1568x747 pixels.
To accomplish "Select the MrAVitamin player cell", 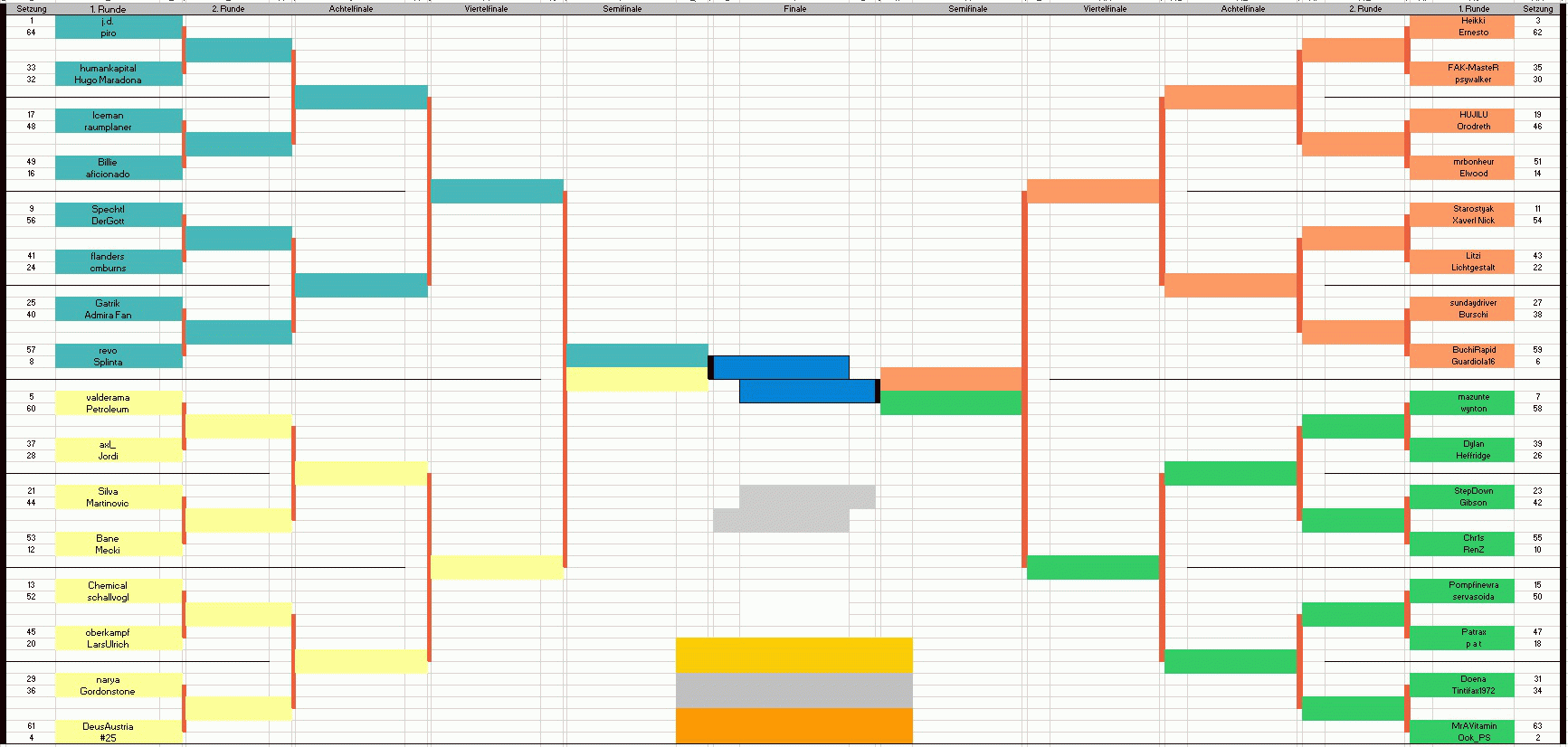I will (1461, 726).
